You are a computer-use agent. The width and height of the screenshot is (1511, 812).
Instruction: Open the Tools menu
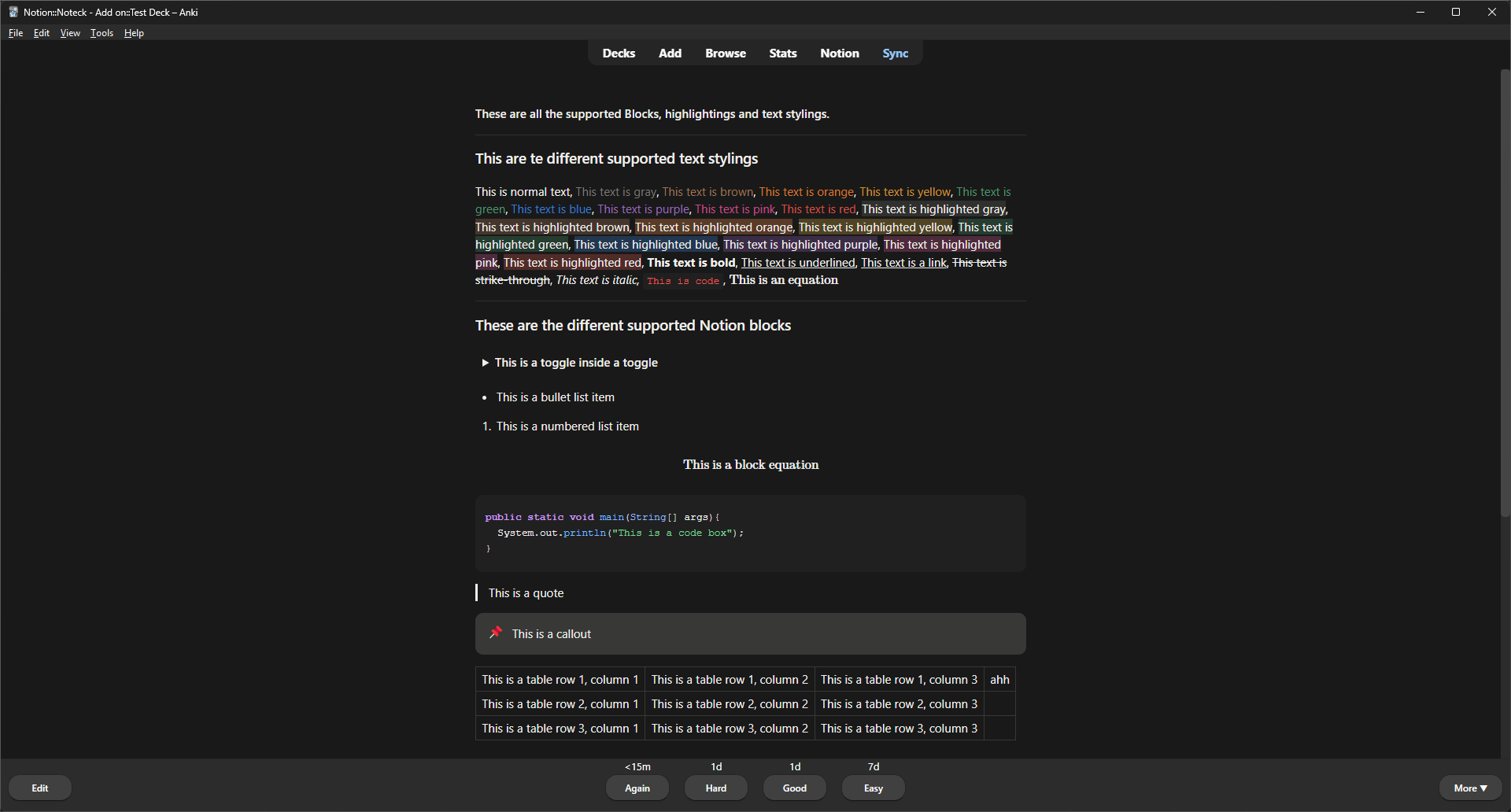102,33
